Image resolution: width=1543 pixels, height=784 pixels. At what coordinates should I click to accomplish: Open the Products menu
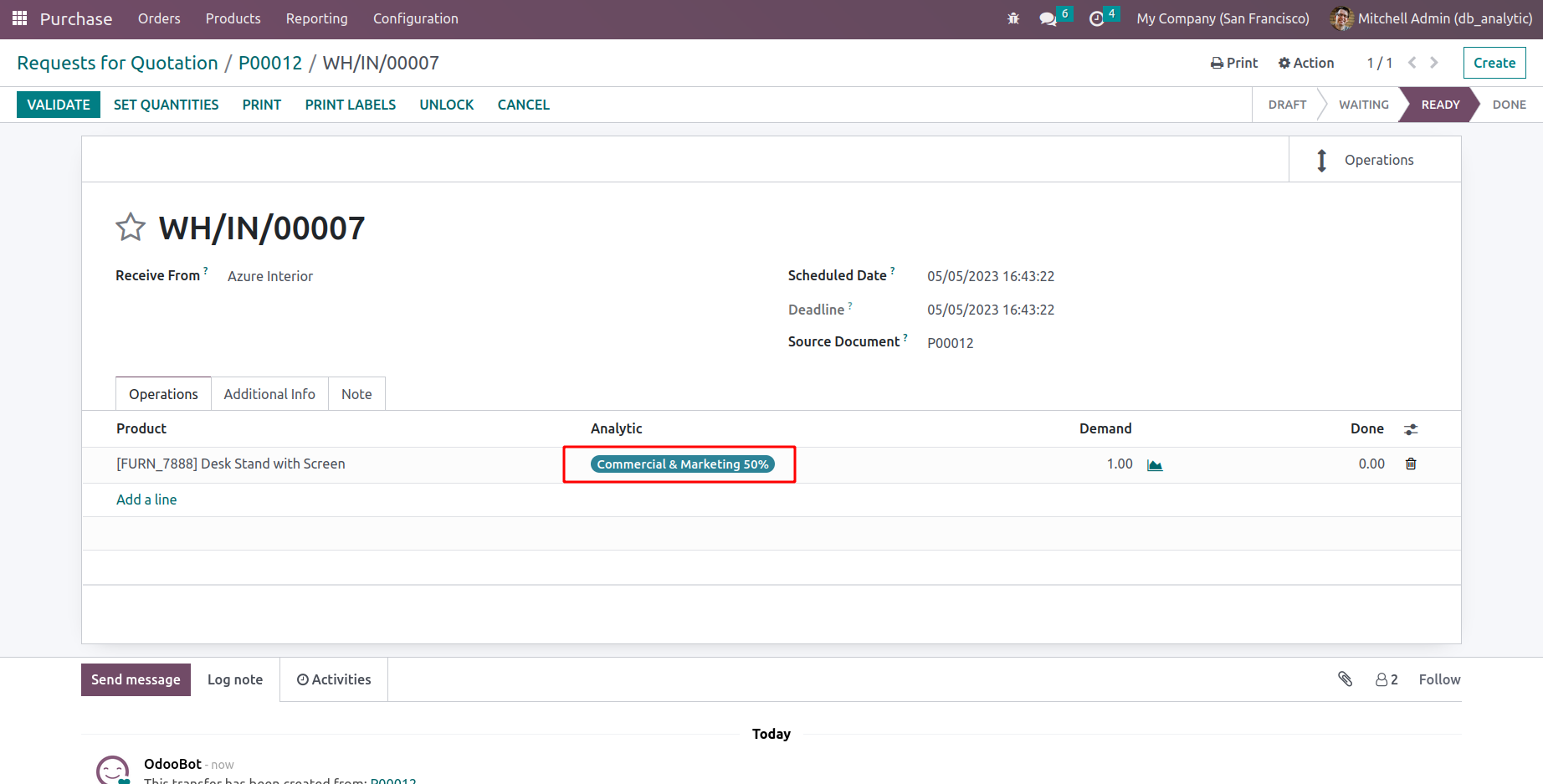tap(233, 18)
